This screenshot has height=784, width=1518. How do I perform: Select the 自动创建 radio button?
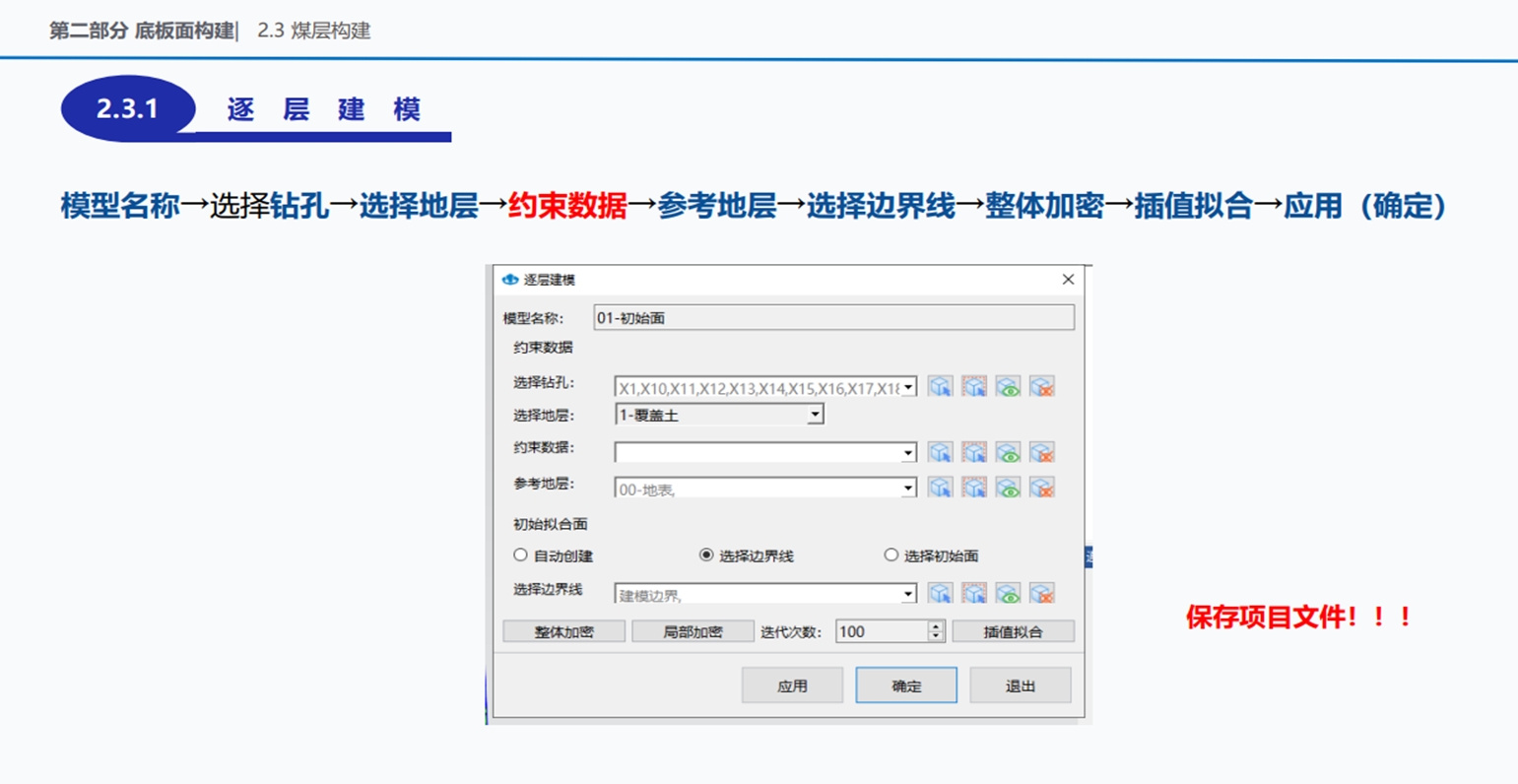coord(521,555)
